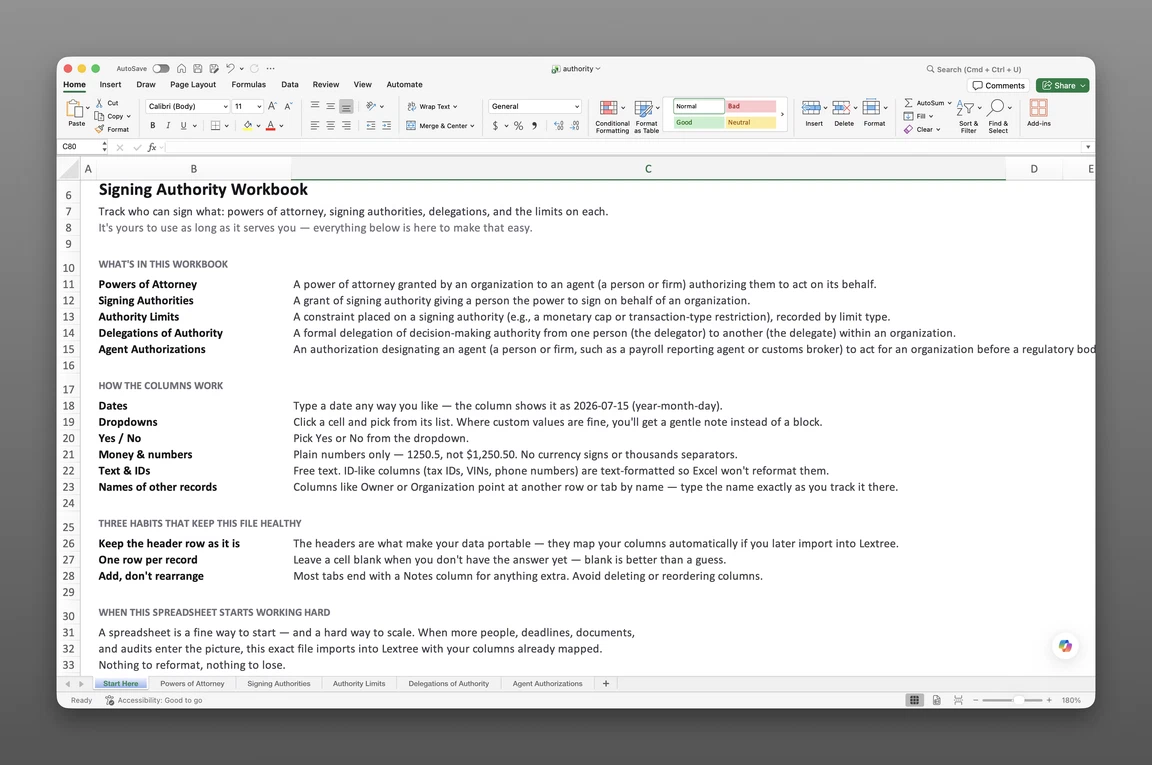Click the Home icon in the title bar
1152x765 pixels.
coord(181,68)
